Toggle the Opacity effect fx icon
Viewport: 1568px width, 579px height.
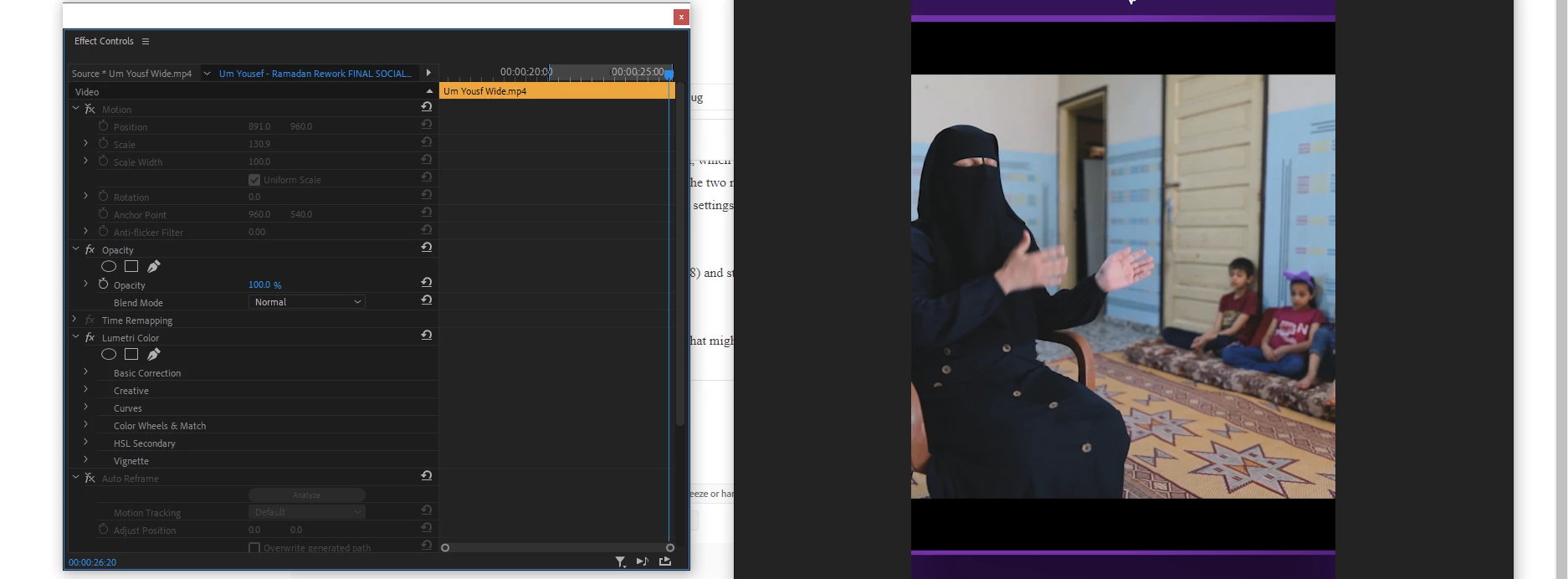[90, 249]
